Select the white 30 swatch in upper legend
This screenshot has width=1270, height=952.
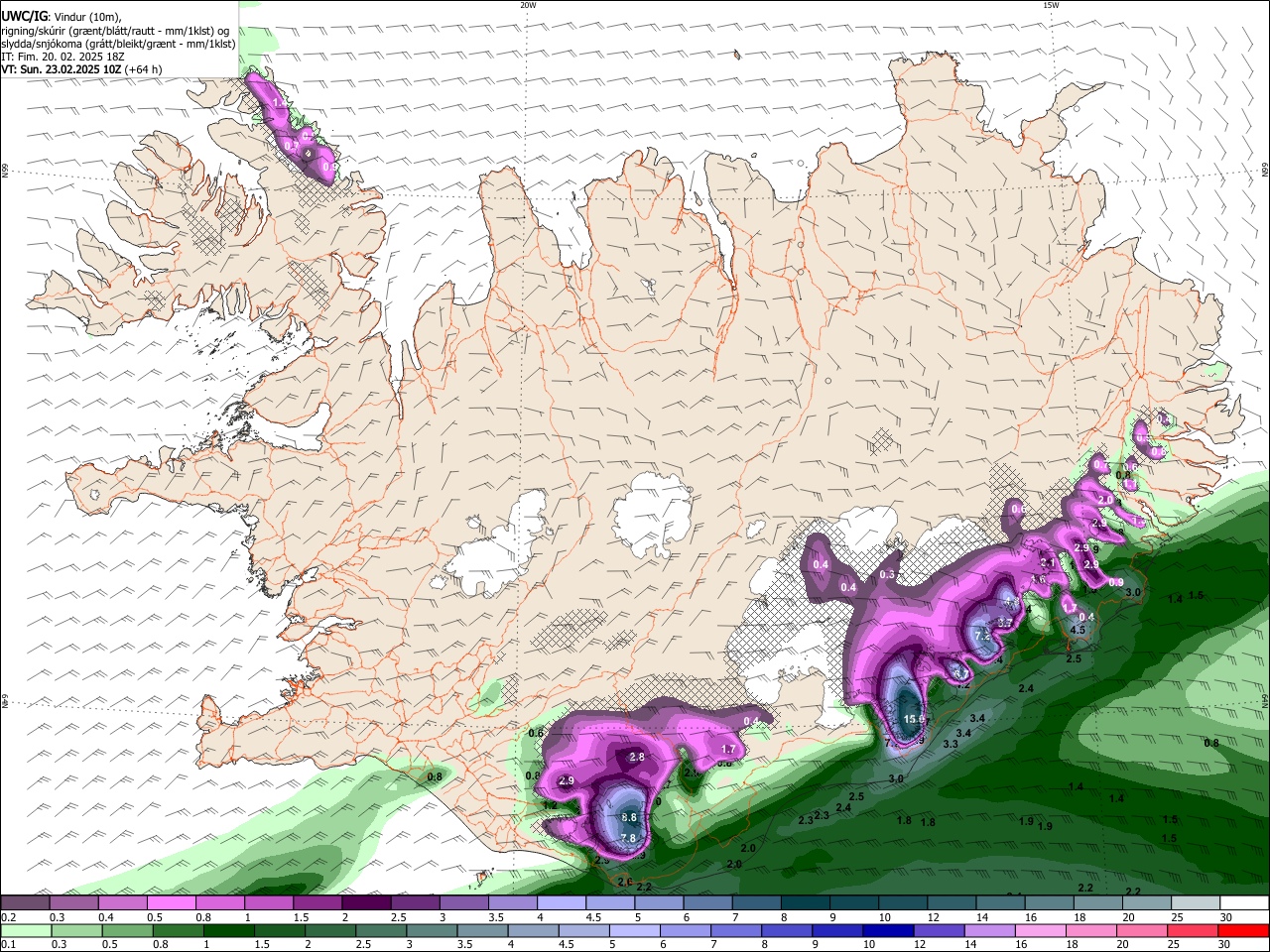(x=1245, y=902)
